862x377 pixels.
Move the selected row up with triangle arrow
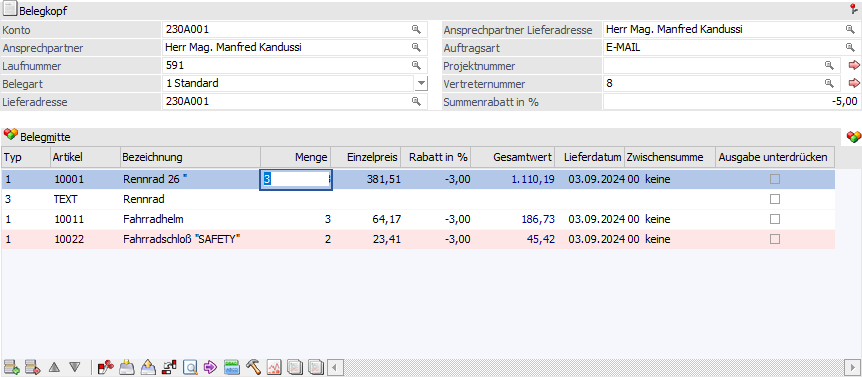coord(54,367)
